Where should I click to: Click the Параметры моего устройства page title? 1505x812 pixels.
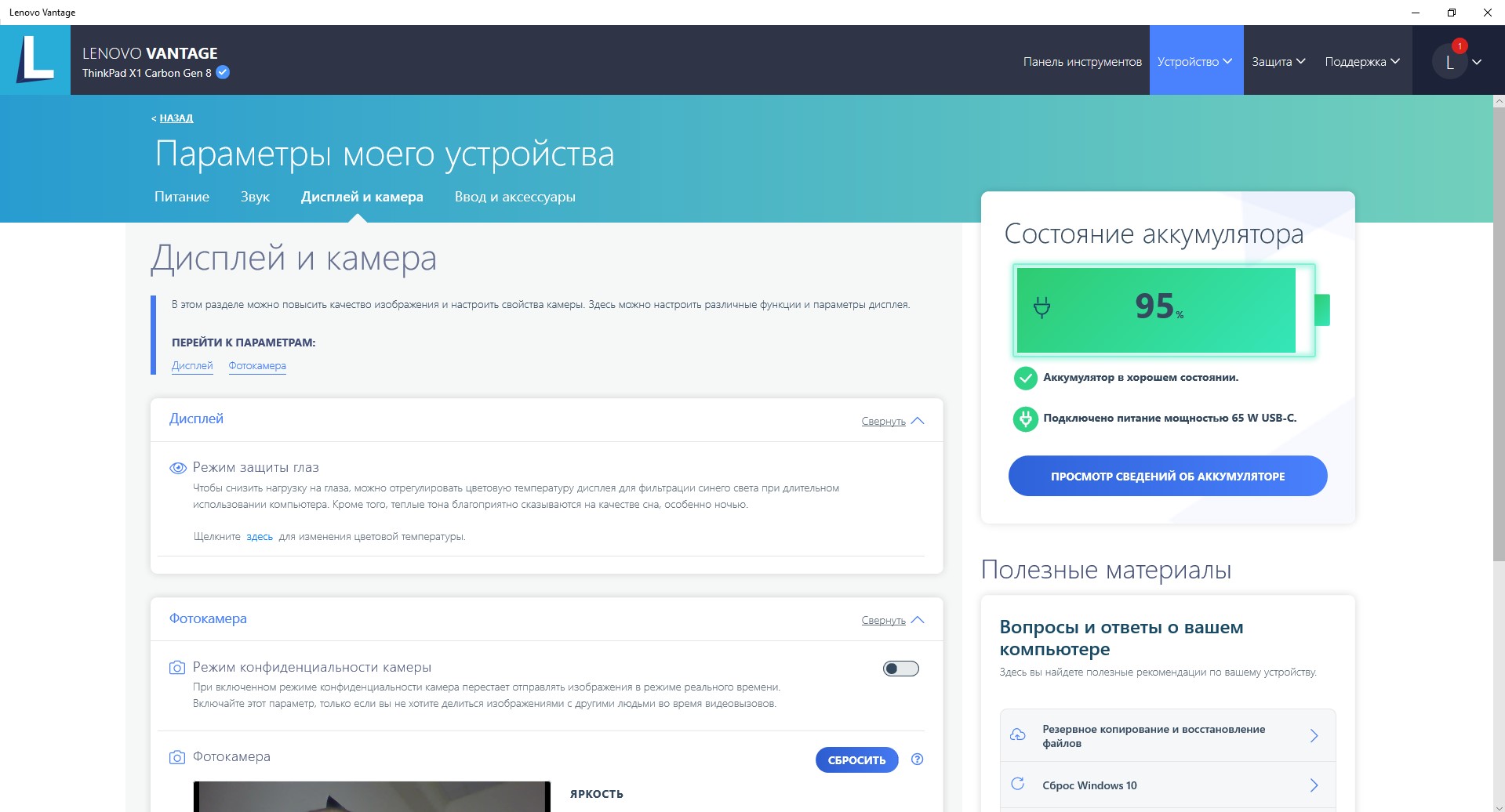point(384,154)
